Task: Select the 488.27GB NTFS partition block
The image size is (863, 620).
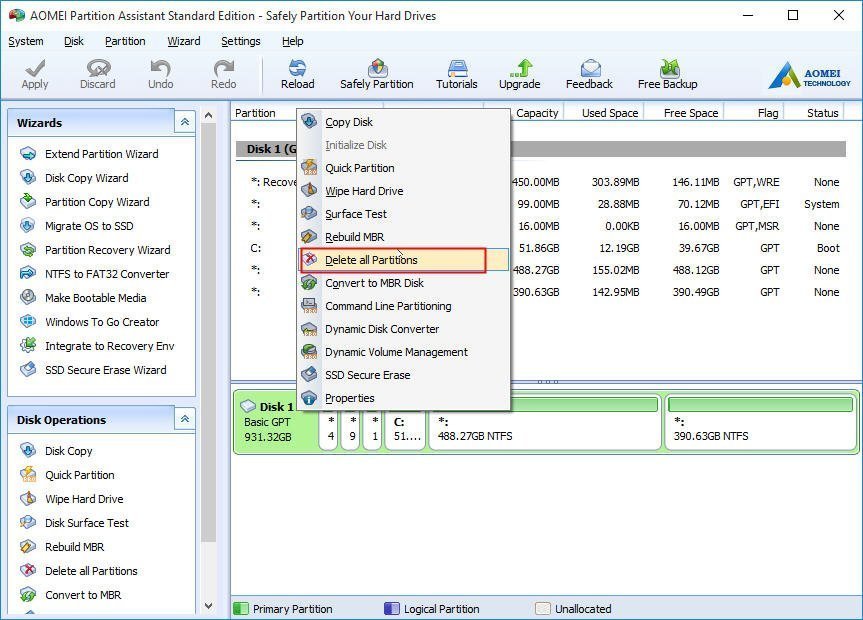Action: 545,422
